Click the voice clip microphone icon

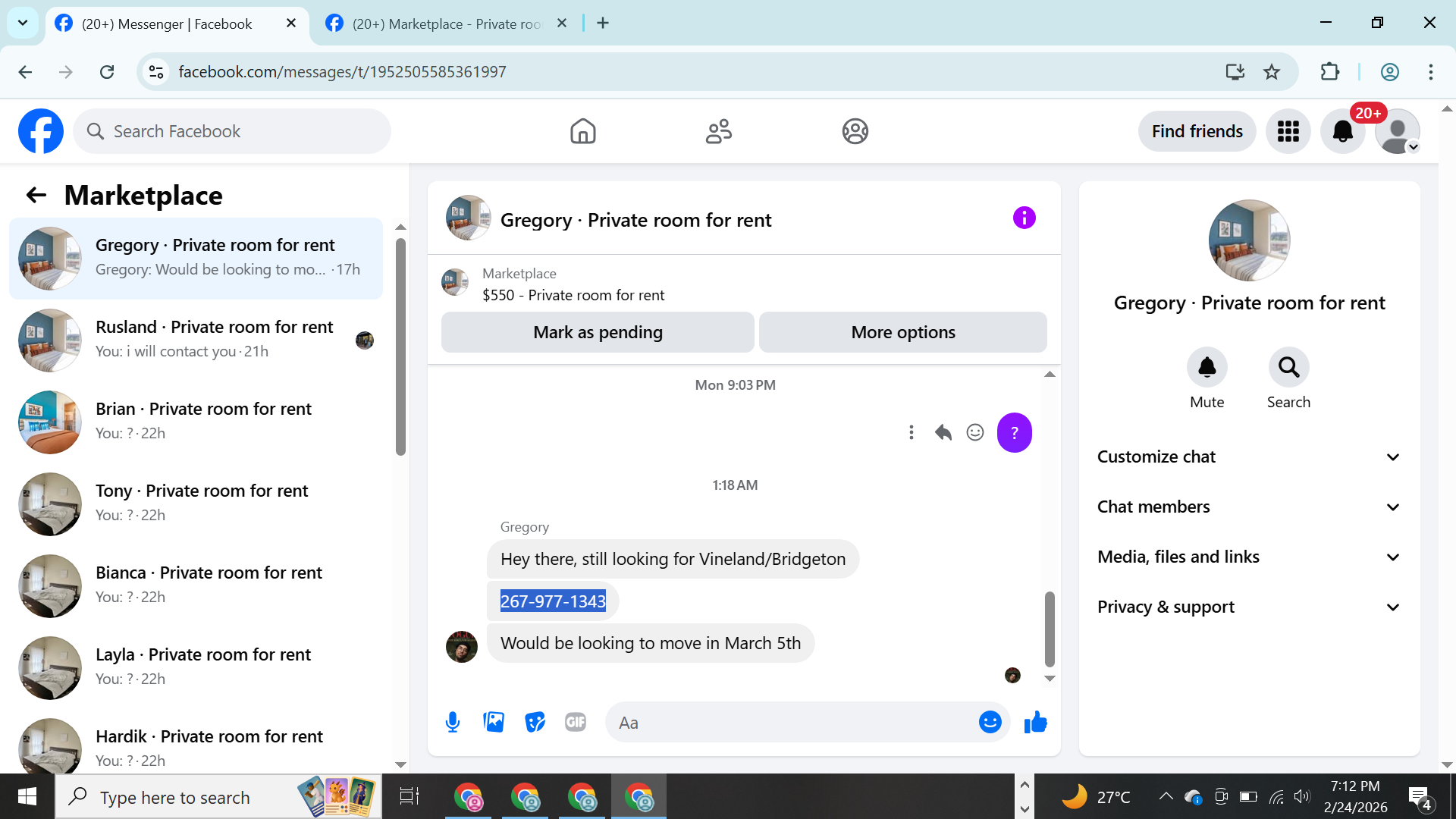(453, 722)
